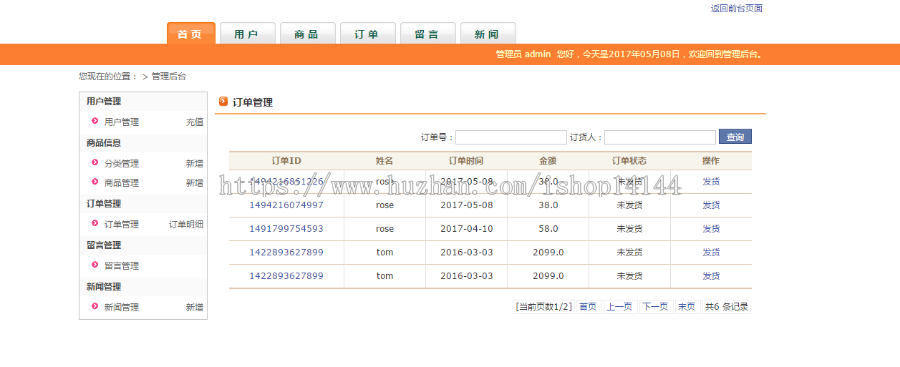Click the 操作 column header
Viewport: 900px width, 367px height.
click(711, 161)
